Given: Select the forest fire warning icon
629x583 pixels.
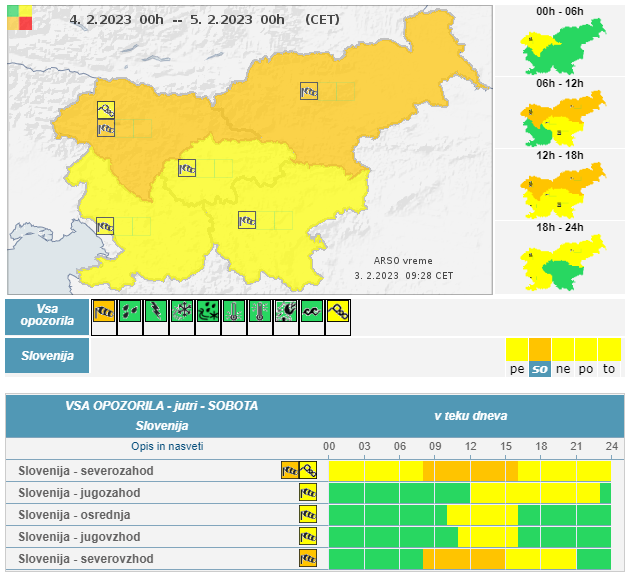Looking at the screenshot, I should coord(286,311).
